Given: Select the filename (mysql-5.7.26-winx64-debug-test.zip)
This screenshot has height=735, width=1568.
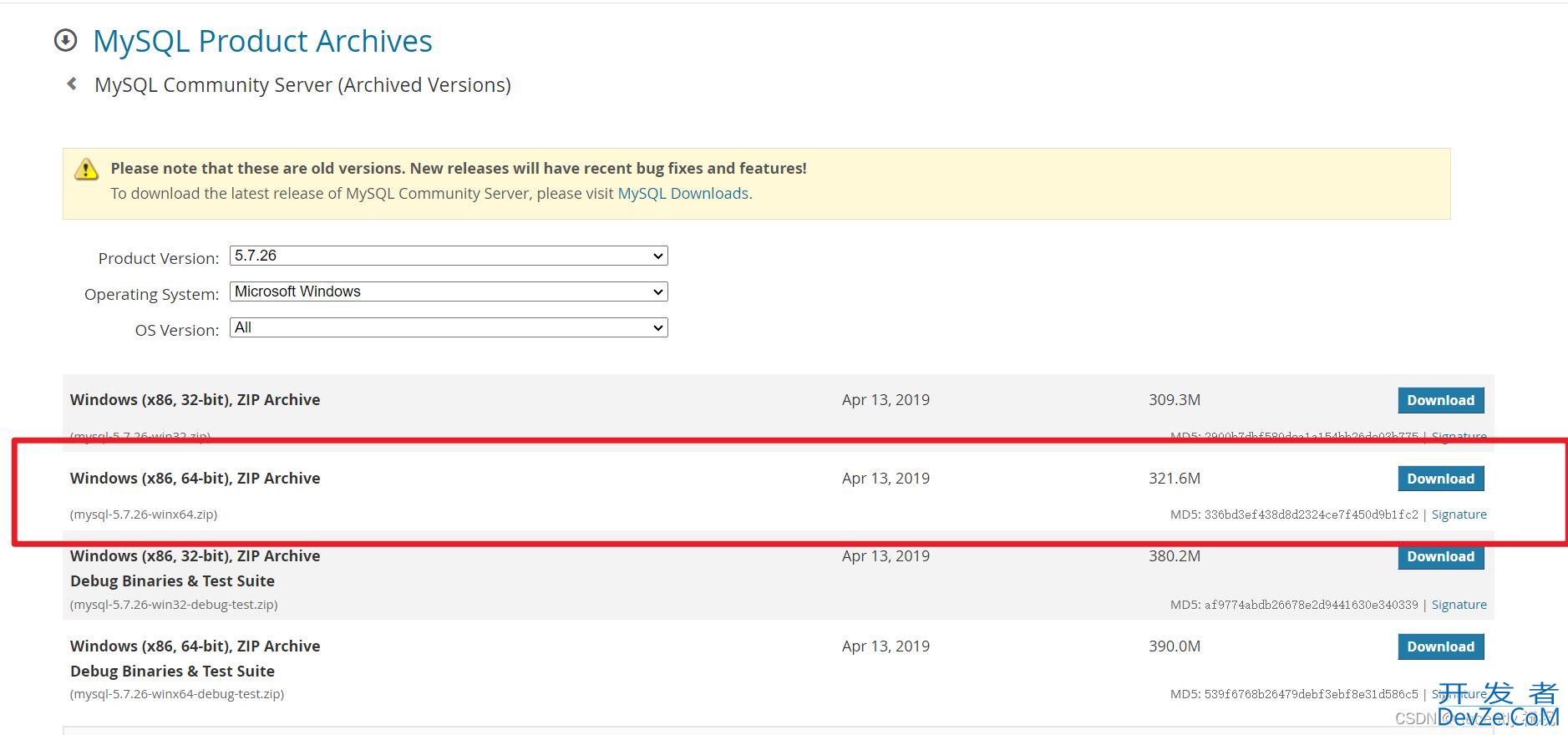Looking at the screenshot, I should (177, 694).
